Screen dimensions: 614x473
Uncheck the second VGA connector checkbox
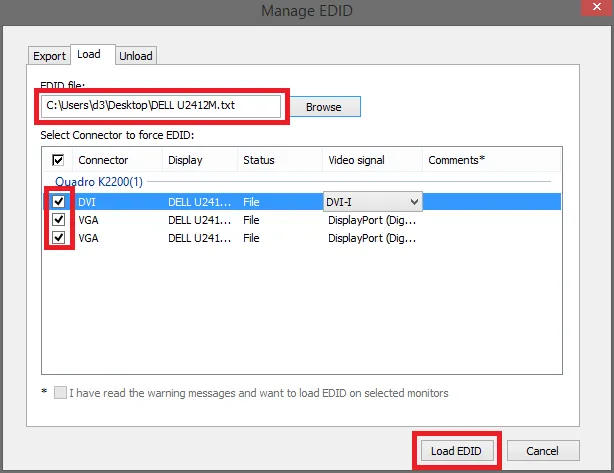click(x=59, y=237)
